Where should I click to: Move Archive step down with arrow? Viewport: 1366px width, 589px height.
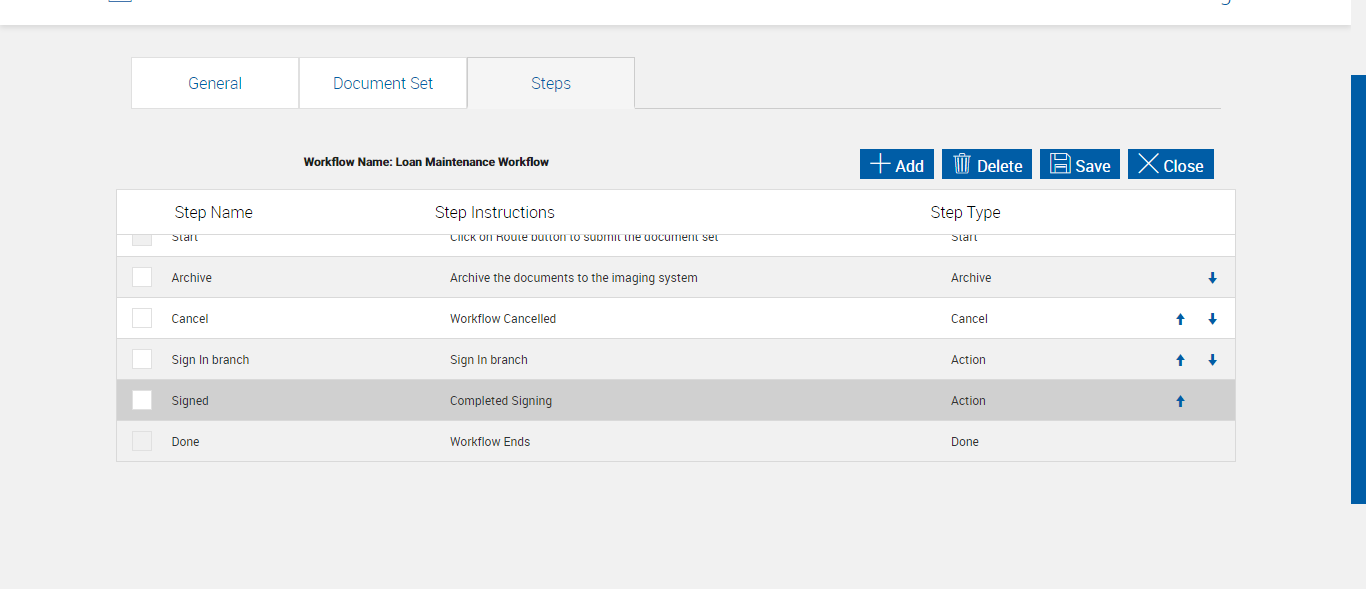[x=1212, y=278]
